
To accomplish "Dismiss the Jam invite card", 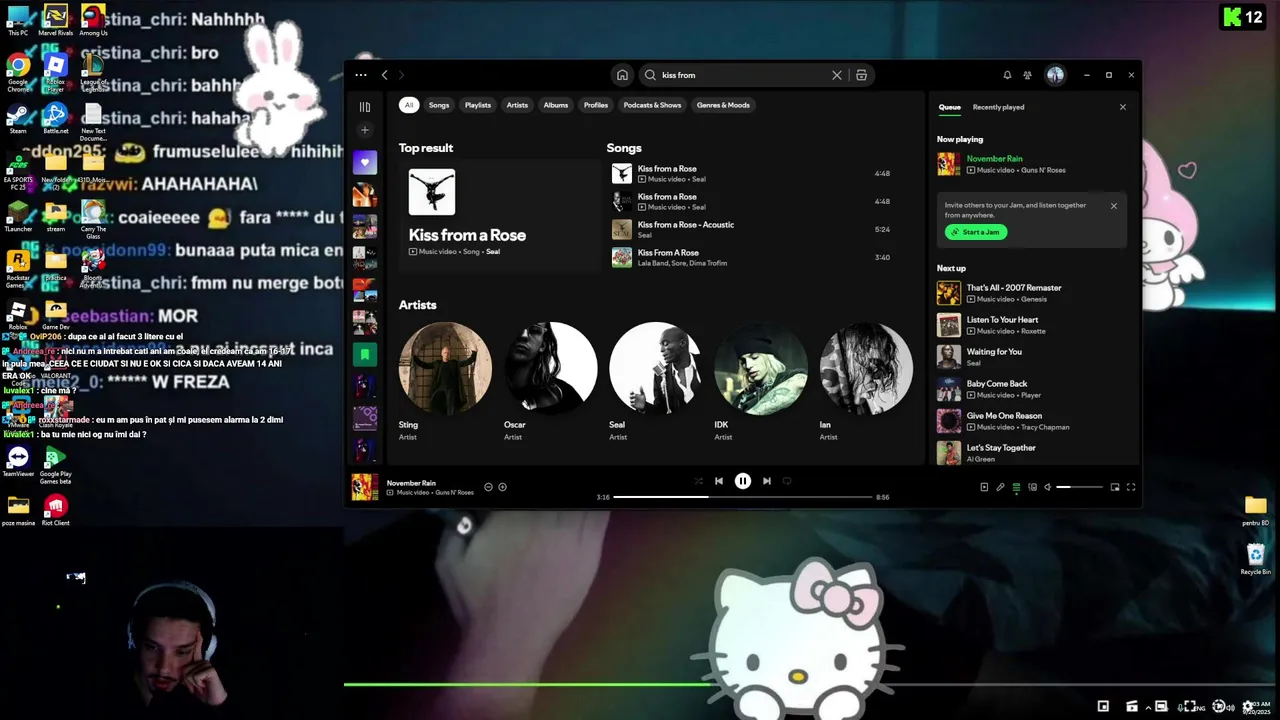I will point(1113,206).
